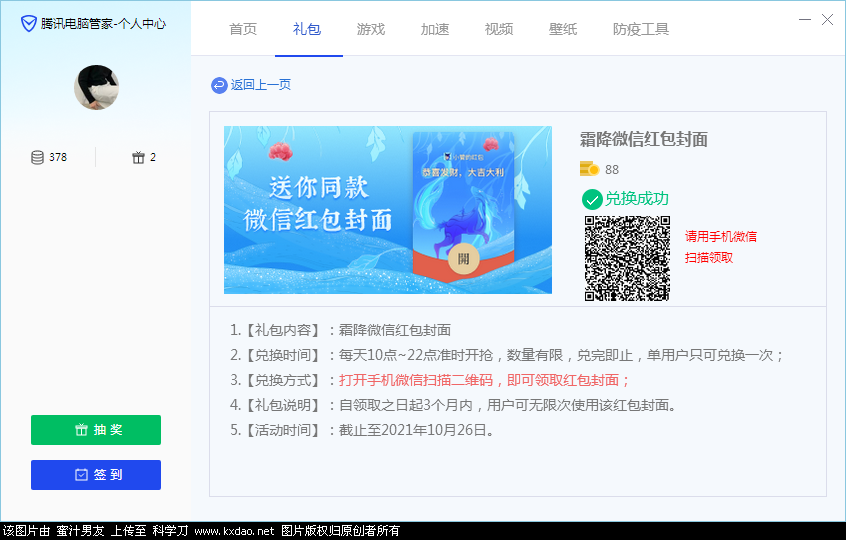This screenshot has width=846, height=540.
Task: Click the gift box icon showing 2
Action: click(x=138, y=157)
